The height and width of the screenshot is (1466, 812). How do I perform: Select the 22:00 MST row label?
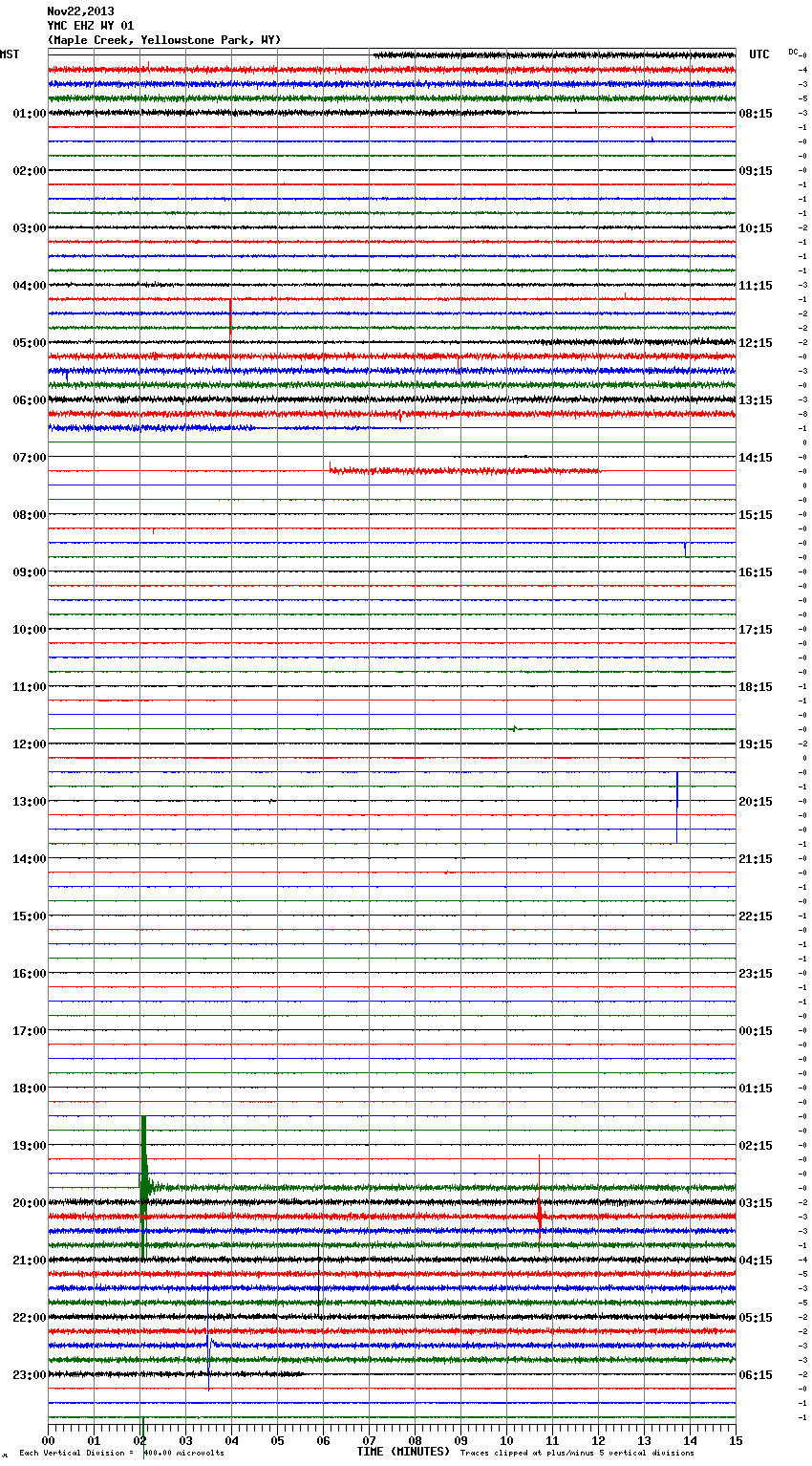(x=30, y=1318)
